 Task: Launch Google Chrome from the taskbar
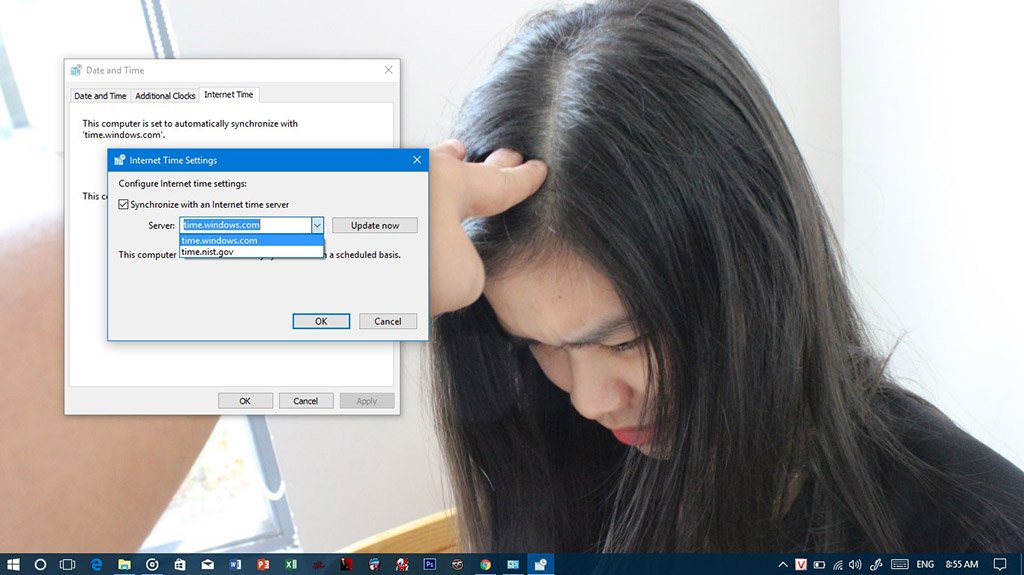pyautogui.click(x=485, y=565)
